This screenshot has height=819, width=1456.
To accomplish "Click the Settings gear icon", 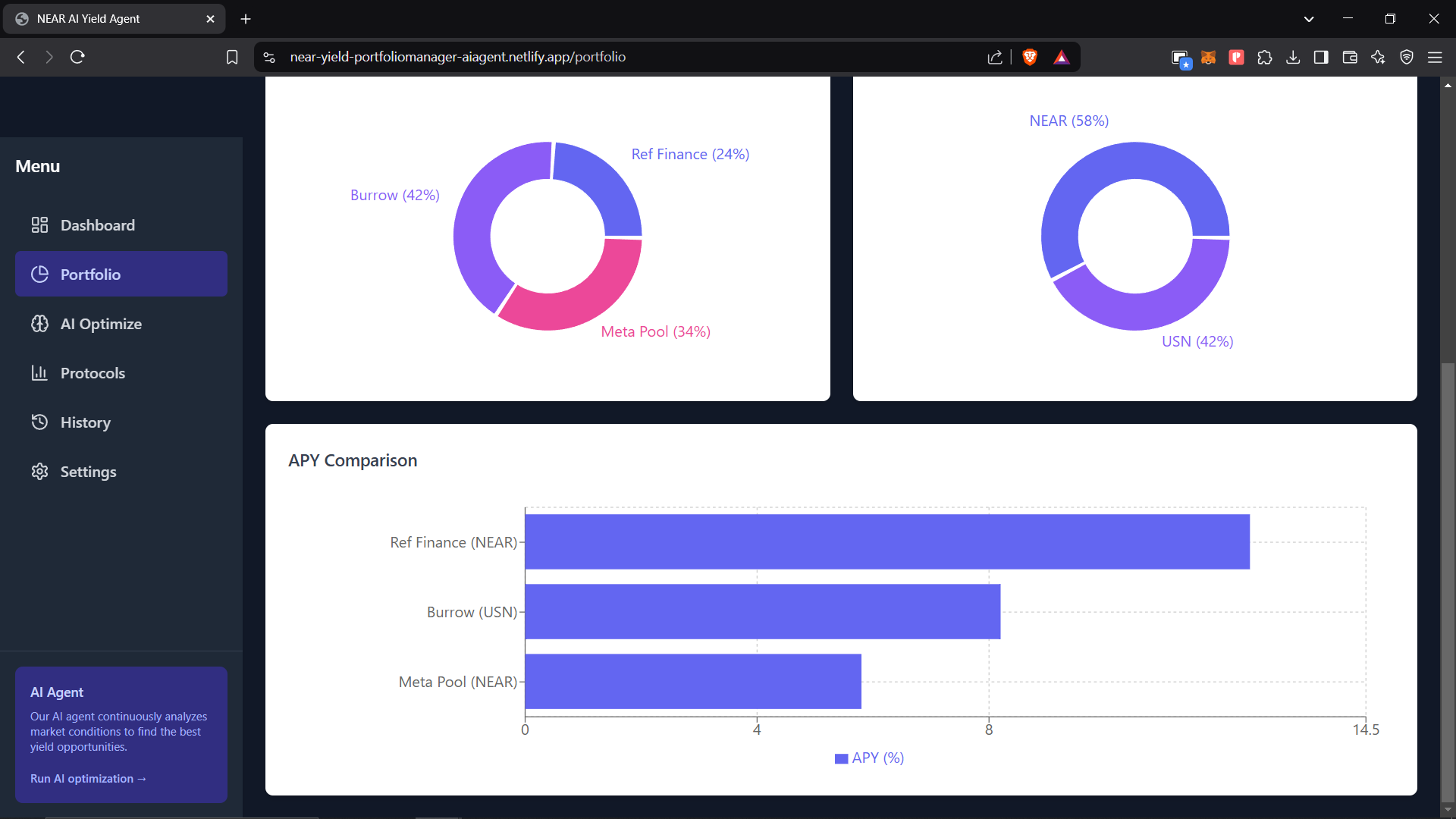I will coord(39,472).
